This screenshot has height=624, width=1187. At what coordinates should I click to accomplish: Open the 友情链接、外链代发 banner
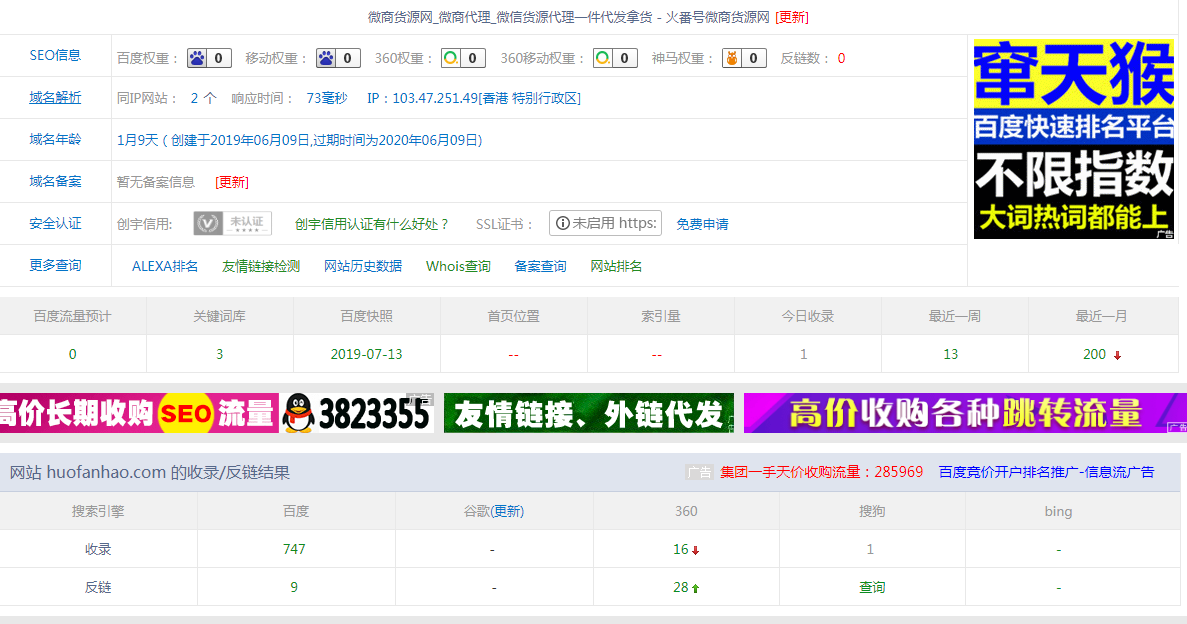click(x=589, y=413)
